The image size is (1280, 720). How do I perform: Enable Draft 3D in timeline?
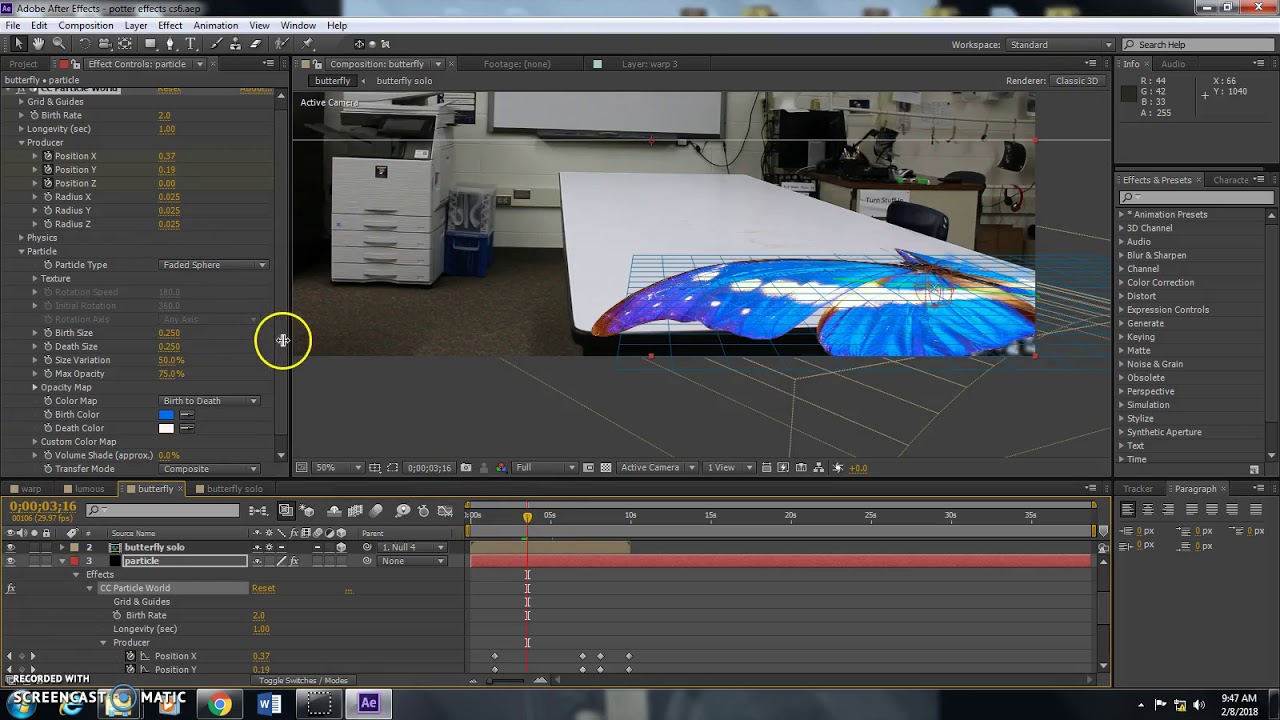tap(307, 510)
